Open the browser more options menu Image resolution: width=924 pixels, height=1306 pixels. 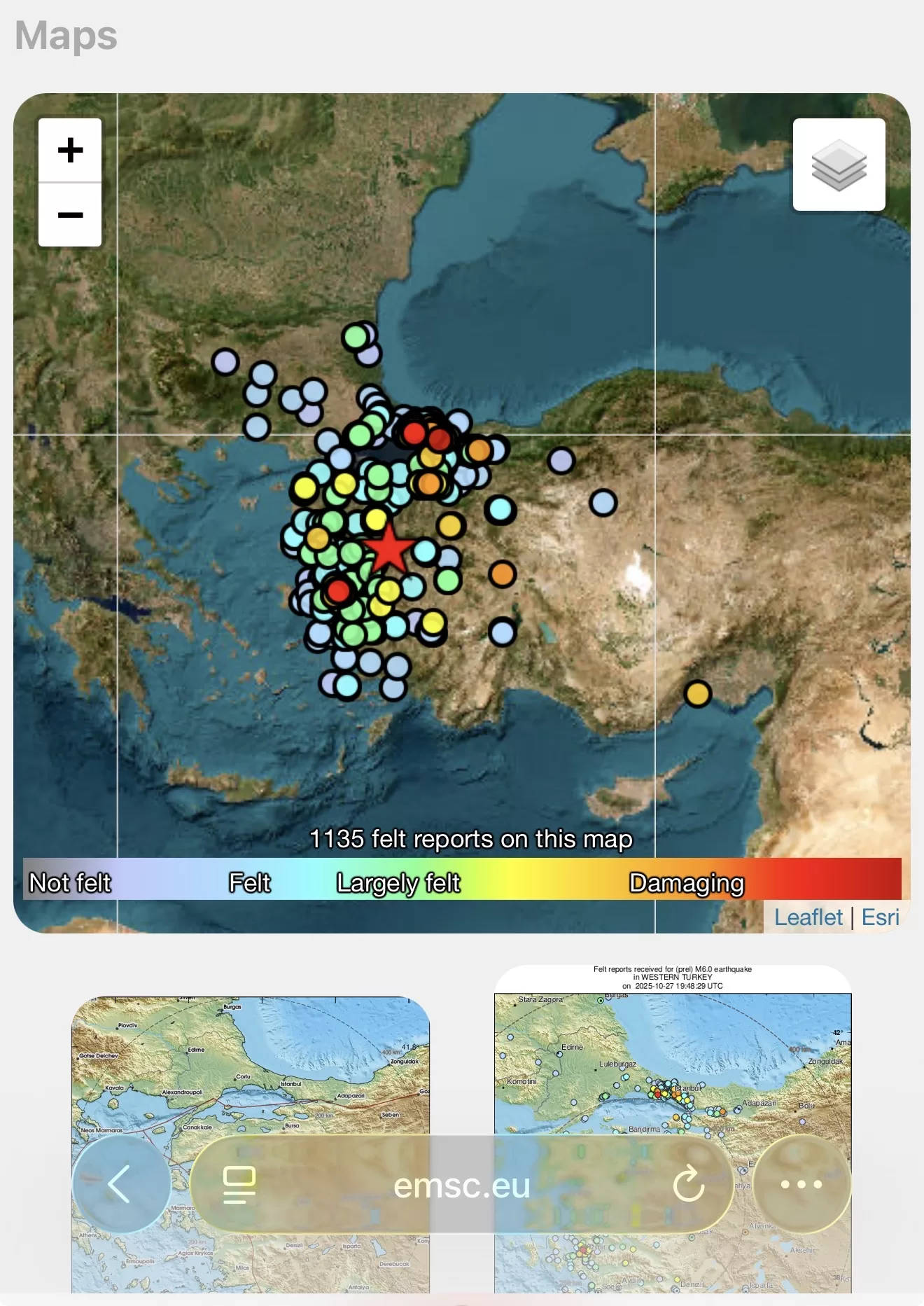coord(801,1184)
